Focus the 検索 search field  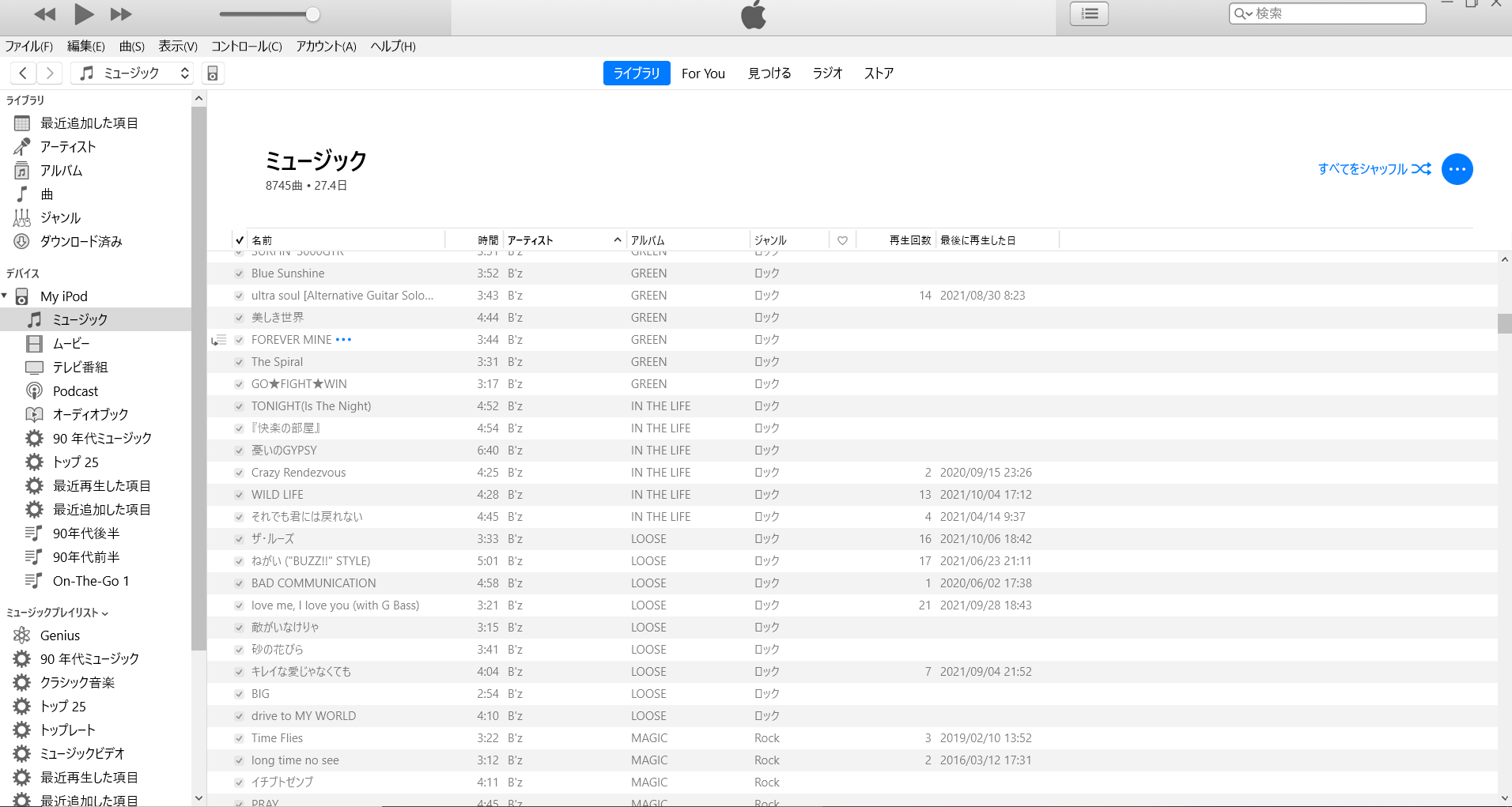tap(1328, 13)
